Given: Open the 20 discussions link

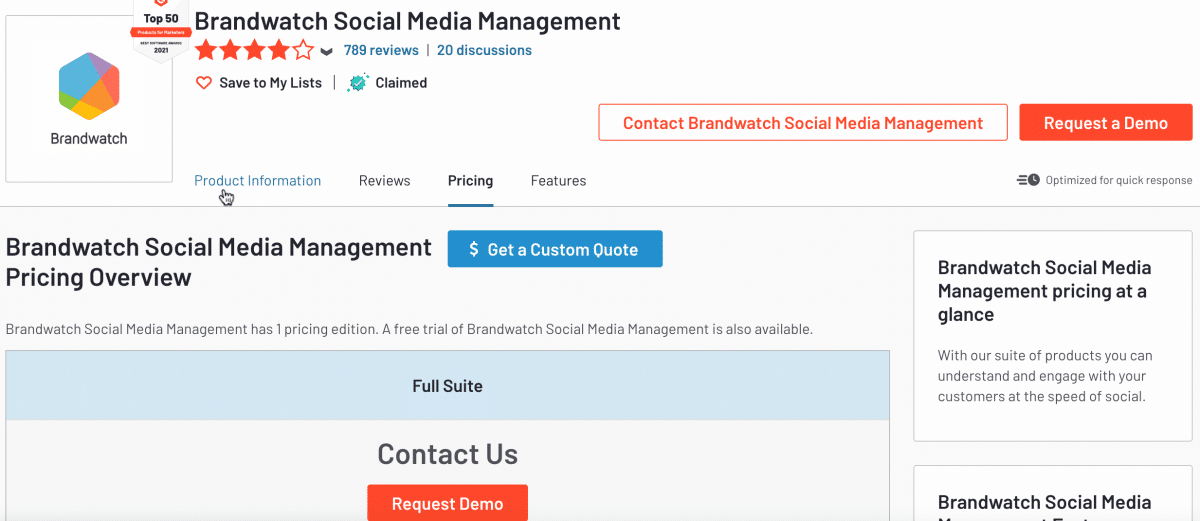Looking at the screenshot, I should (x=484, y=50).
